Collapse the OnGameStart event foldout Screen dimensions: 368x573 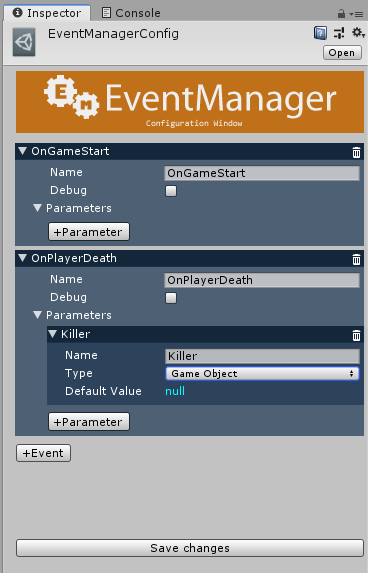point(23,151)
